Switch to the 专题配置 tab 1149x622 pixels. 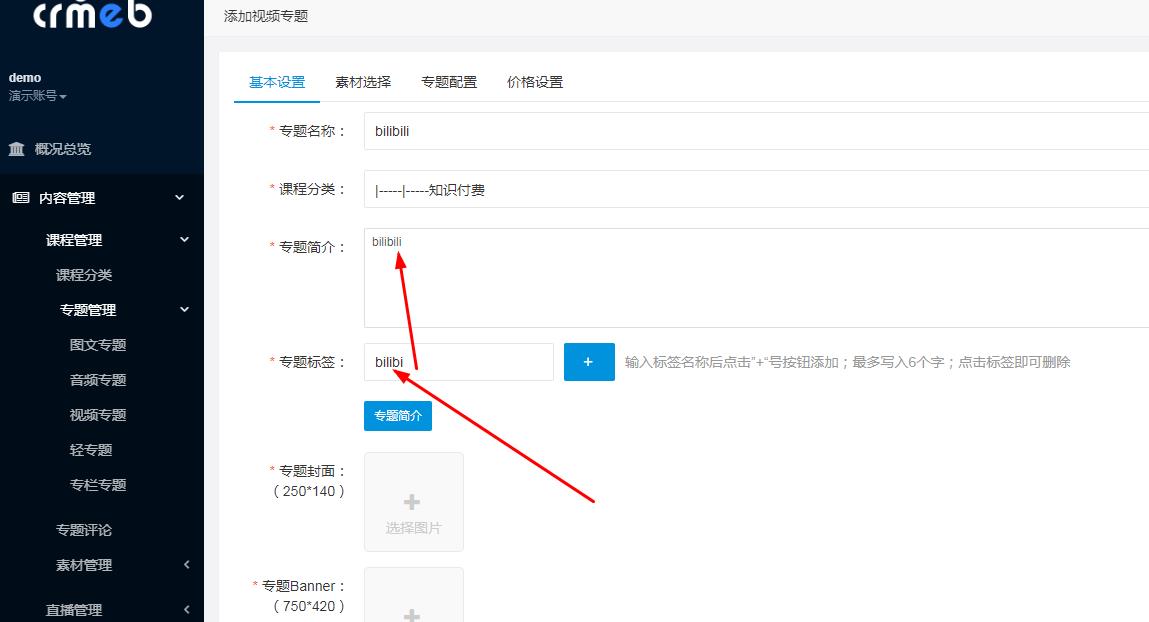pos(449,82)
